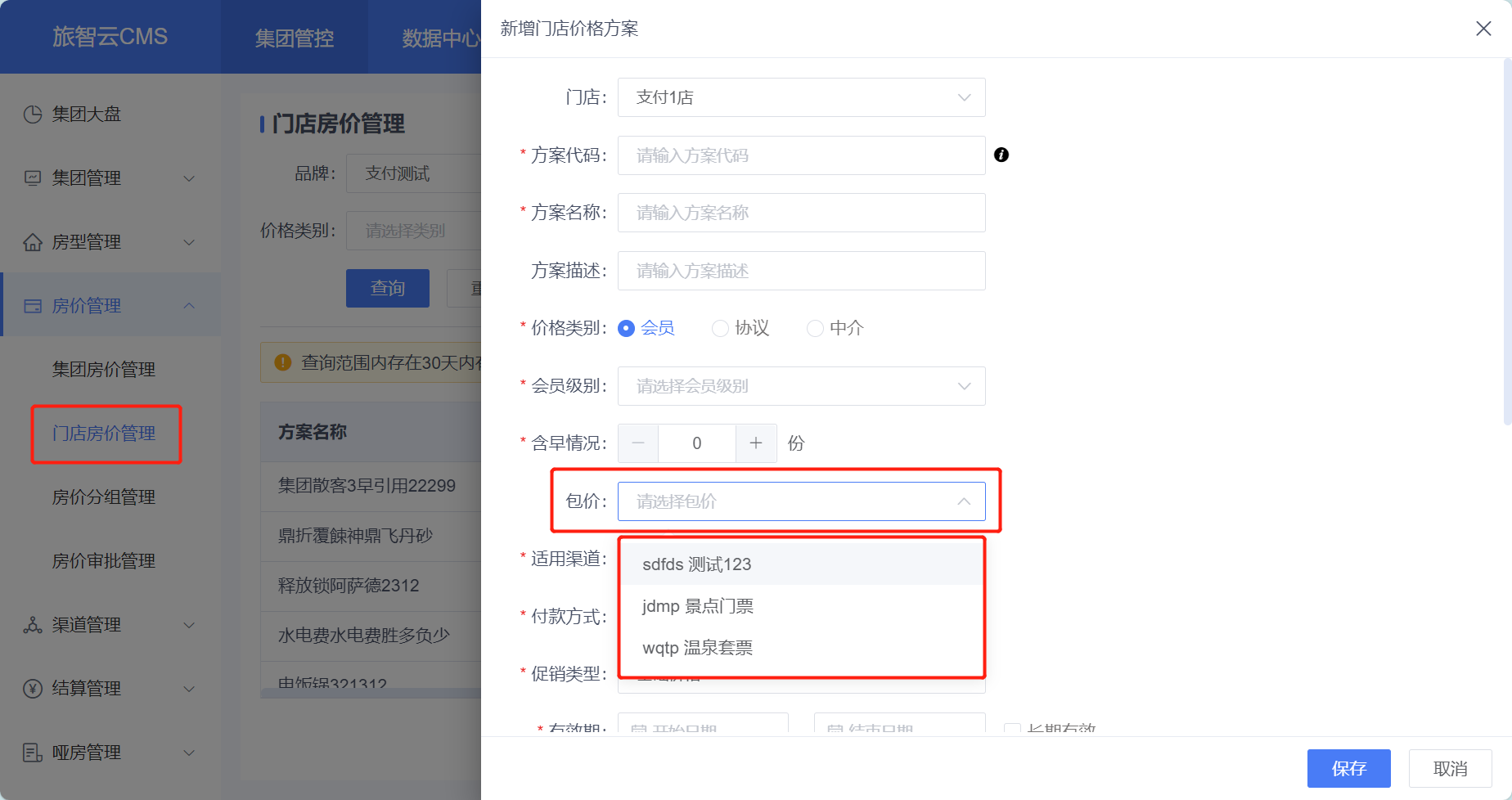Open the 门店 dropdown showing 支付1店
Screen dimensions: 1512x800
[x=802, y=97]
